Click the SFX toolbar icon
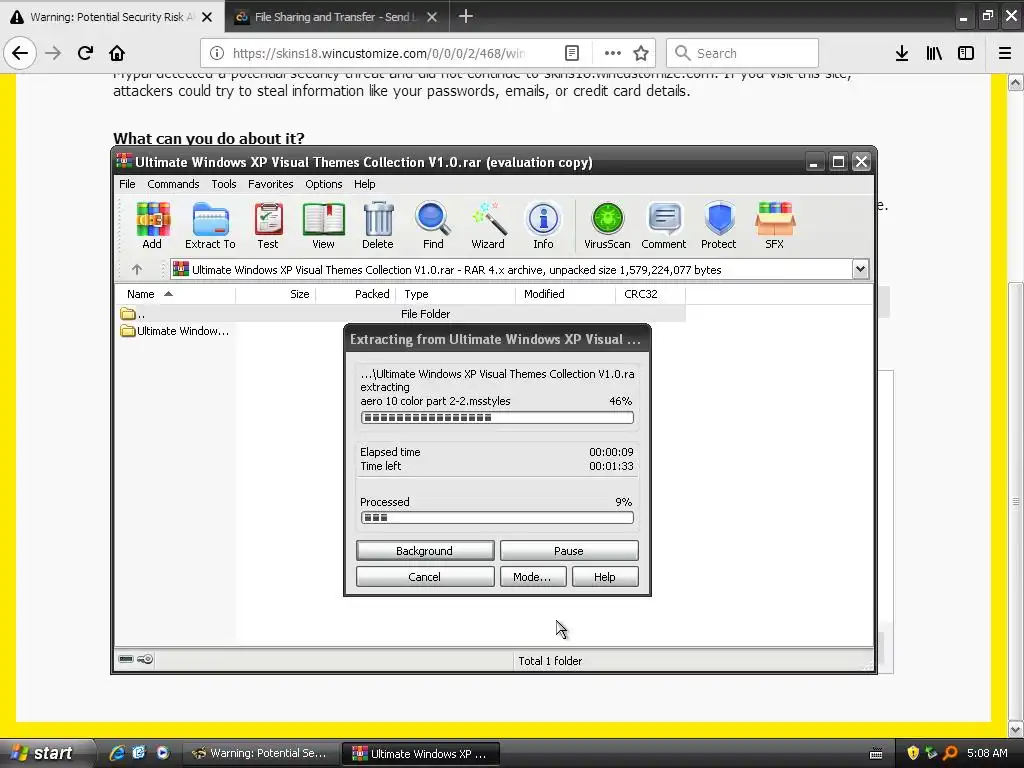This screenshot has width=1024, height=768. 775,225
